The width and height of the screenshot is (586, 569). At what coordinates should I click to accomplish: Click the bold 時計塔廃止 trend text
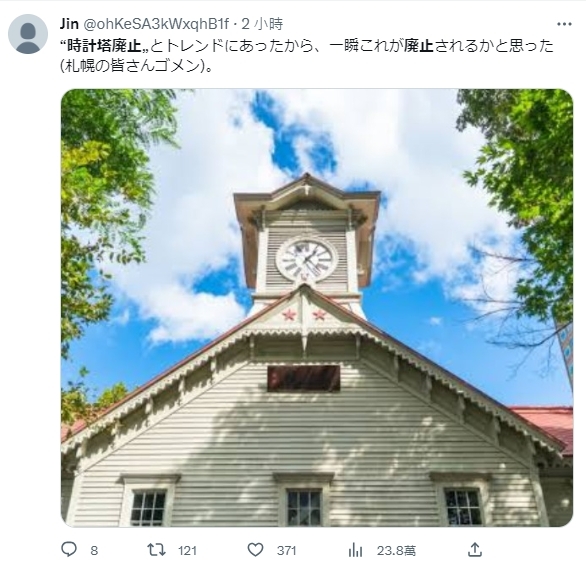tap(105, 46)
